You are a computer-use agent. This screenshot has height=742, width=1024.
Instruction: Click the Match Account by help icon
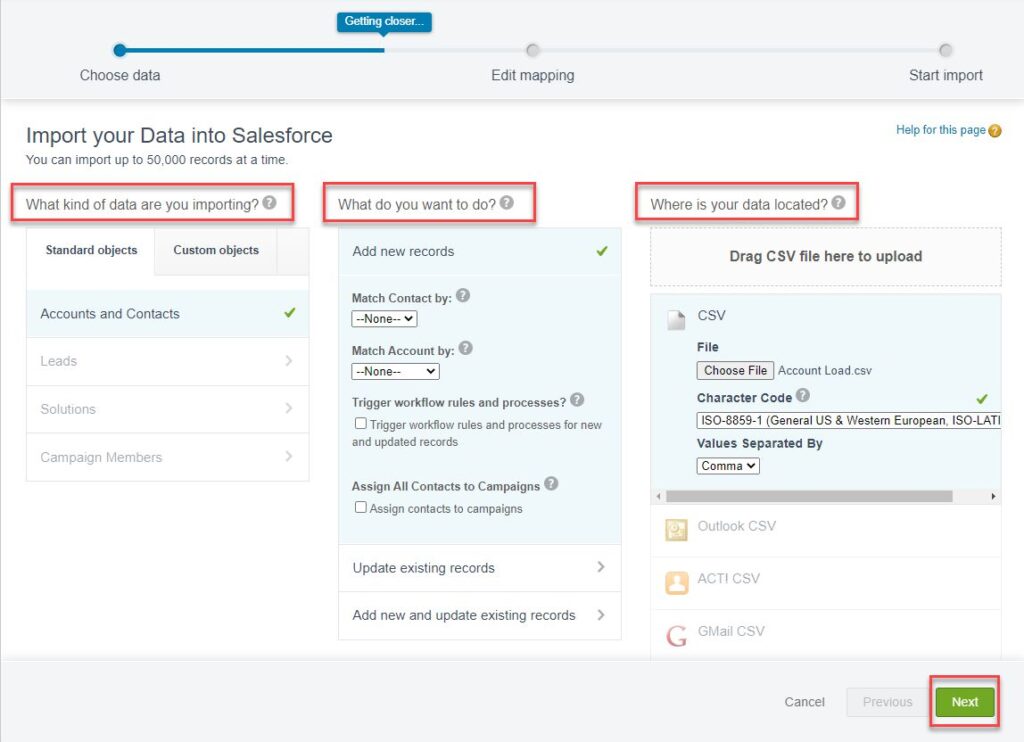(465, 348)
